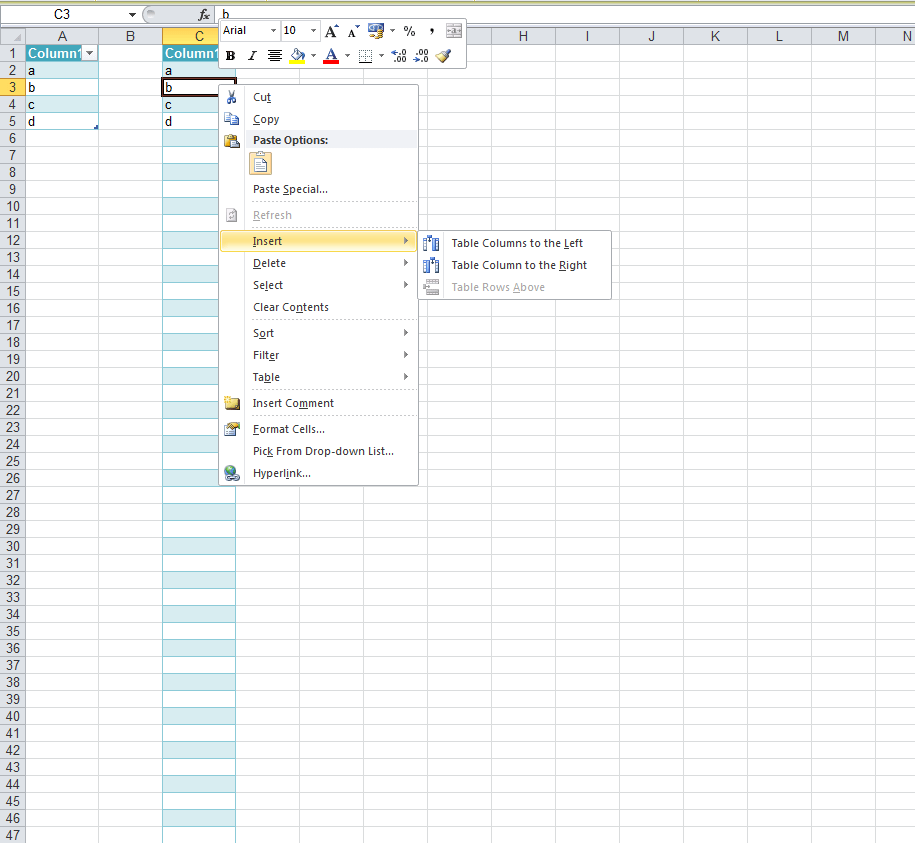Viewport: 915px width, 843px height.
Task: Toggle italic formatting
Action: tap(251, 55)
